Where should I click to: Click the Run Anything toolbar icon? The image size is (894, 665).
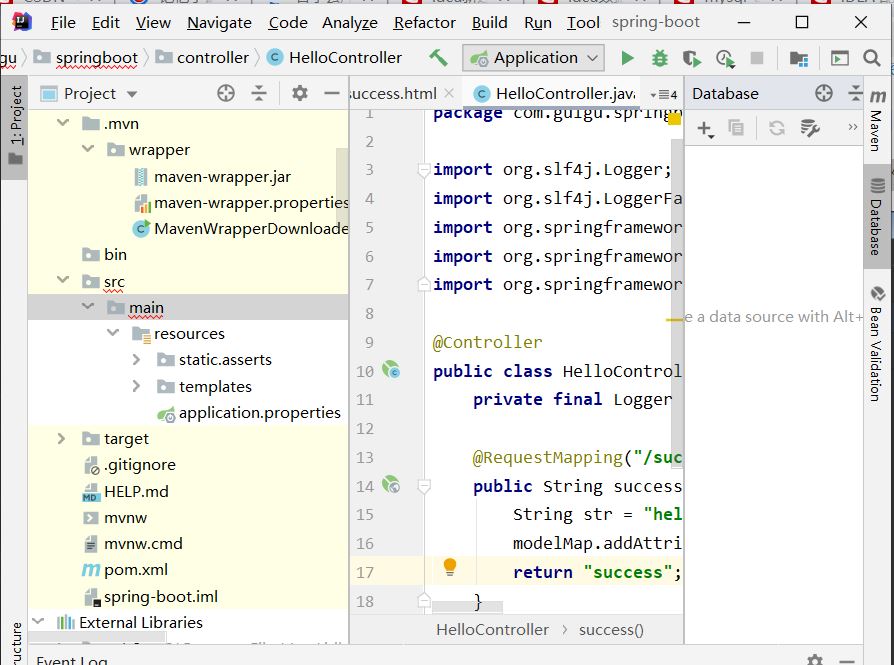[x=839, y=58]
